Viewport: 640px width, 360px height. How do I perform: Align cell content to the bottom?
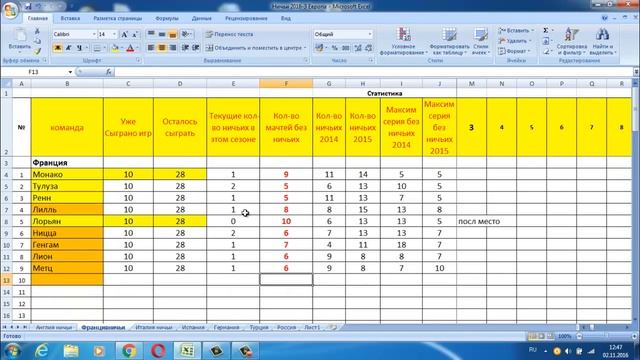[x=172, y=34]
